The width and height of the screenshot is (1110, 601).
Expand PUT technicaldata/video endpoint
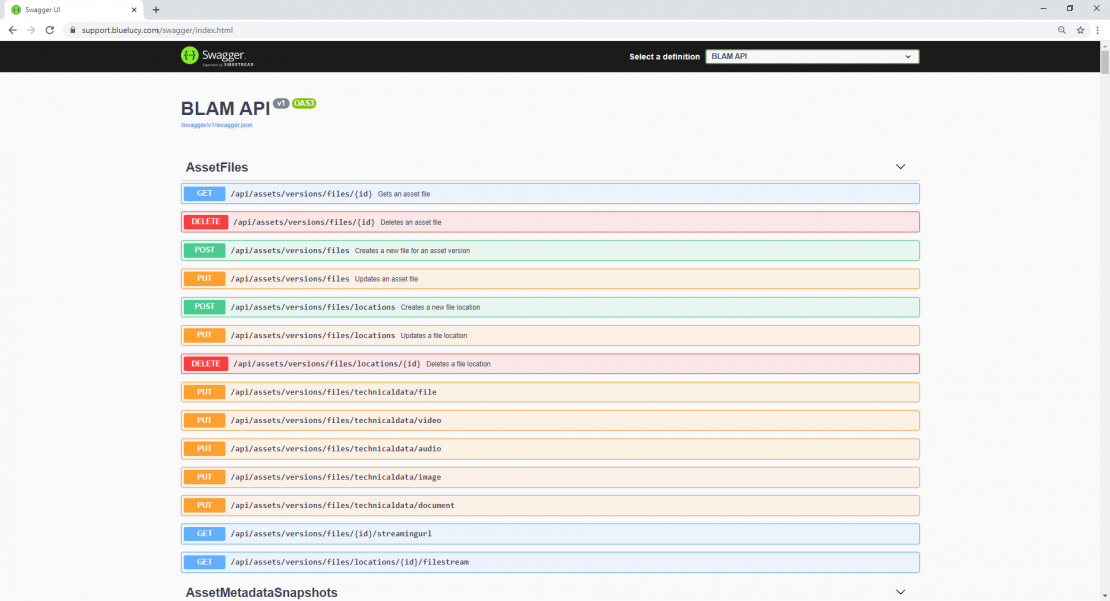[x=550, y=420]
